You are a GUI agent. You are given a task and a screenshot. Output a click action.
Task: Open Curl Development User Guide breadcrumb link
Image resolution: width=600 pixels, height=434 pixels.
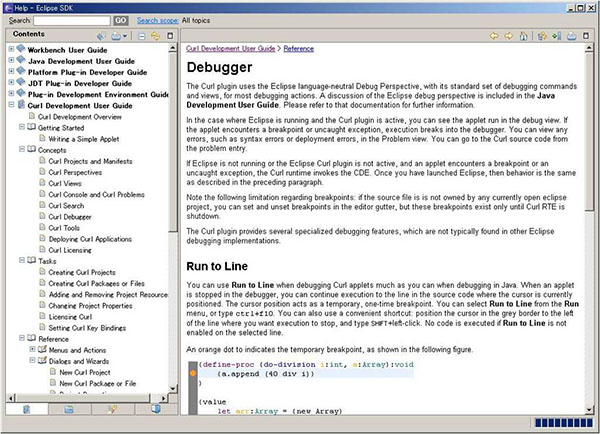(231, 49)
